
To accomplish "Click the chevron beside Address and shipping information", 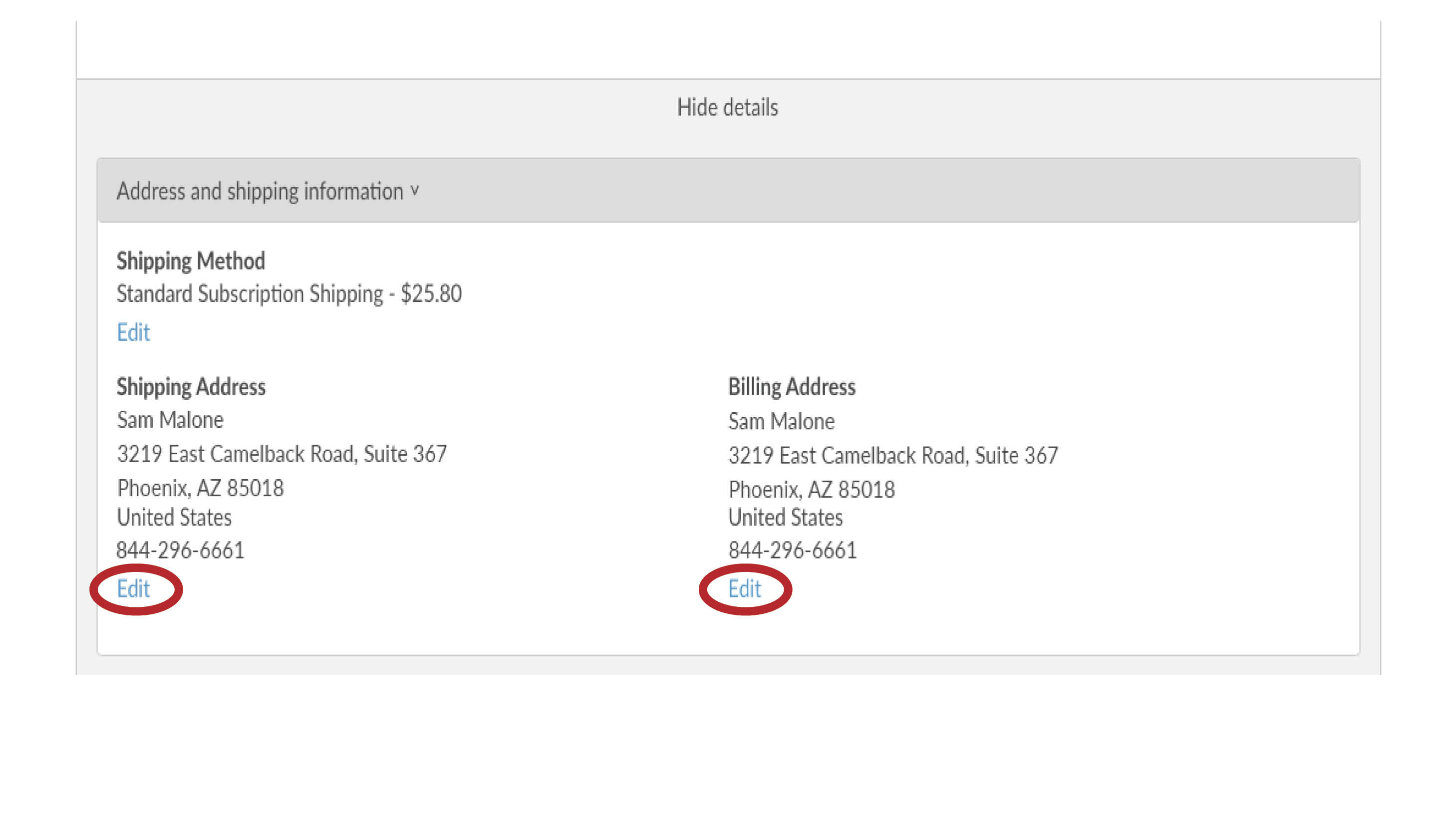I will 415,190.
